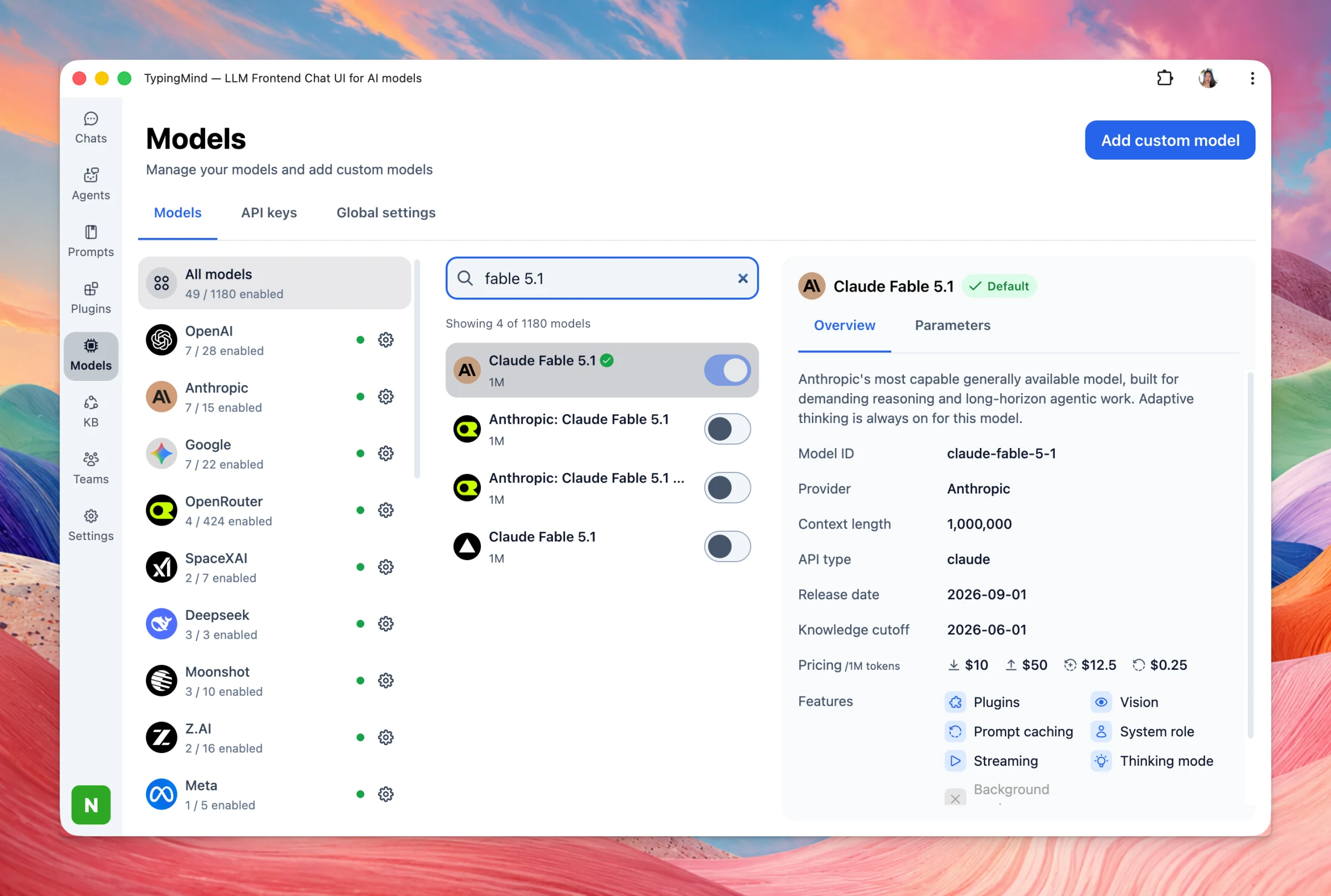This screenshot has height=896, width=1331.
Task: Open Anthropic provider gear settings
Action: point(386,396)
